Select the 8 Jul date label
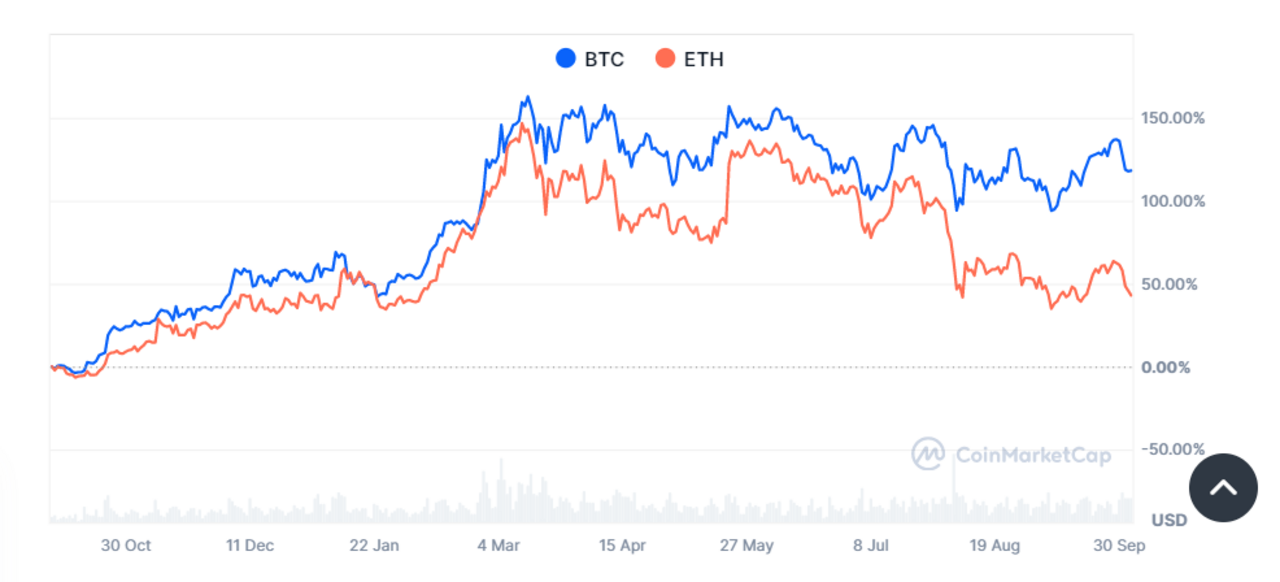This screenshot has width=1280, height=582. coord(870,546)
